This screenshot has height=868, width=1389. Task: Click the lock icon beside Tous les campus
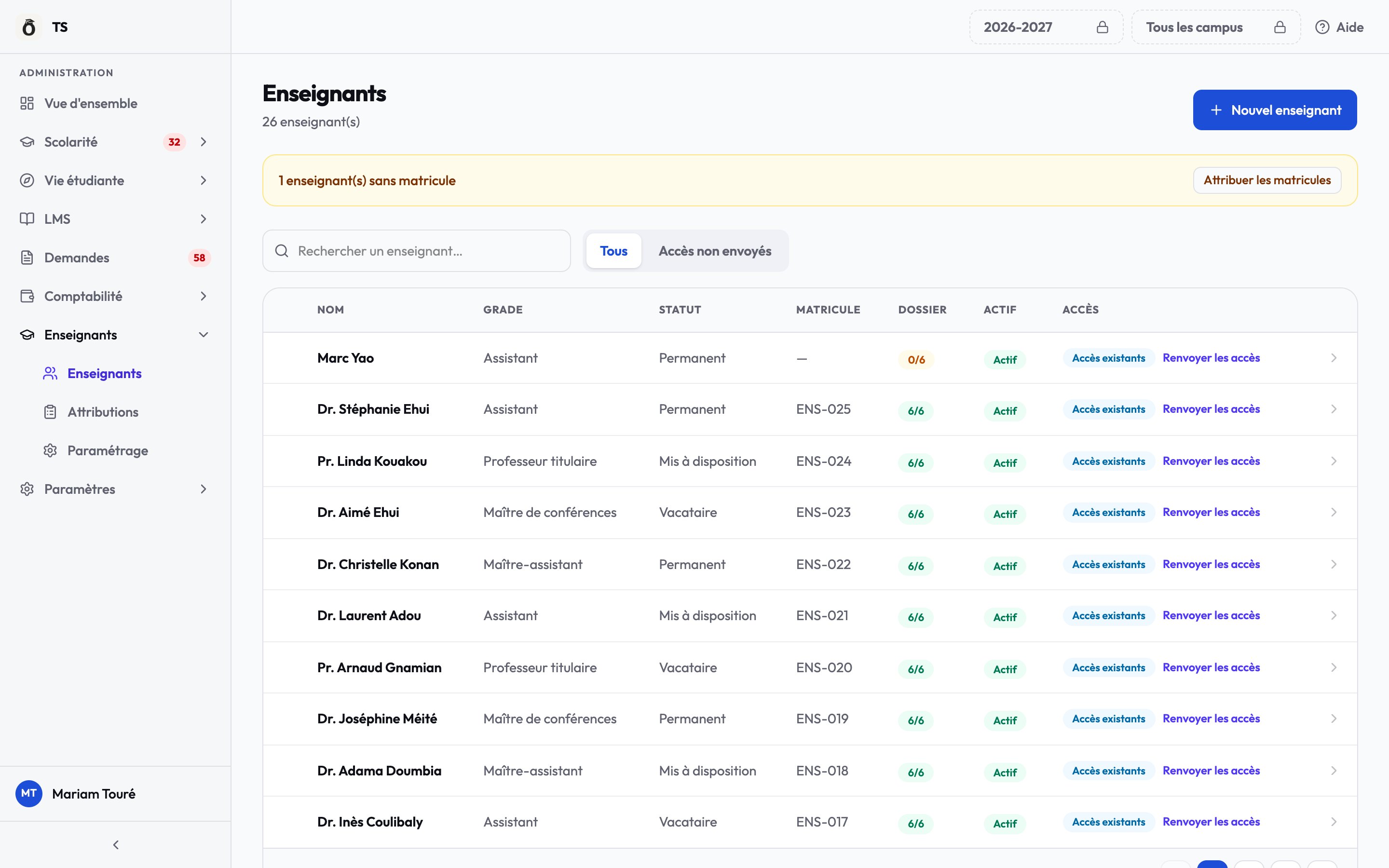tap(1280, 27)
